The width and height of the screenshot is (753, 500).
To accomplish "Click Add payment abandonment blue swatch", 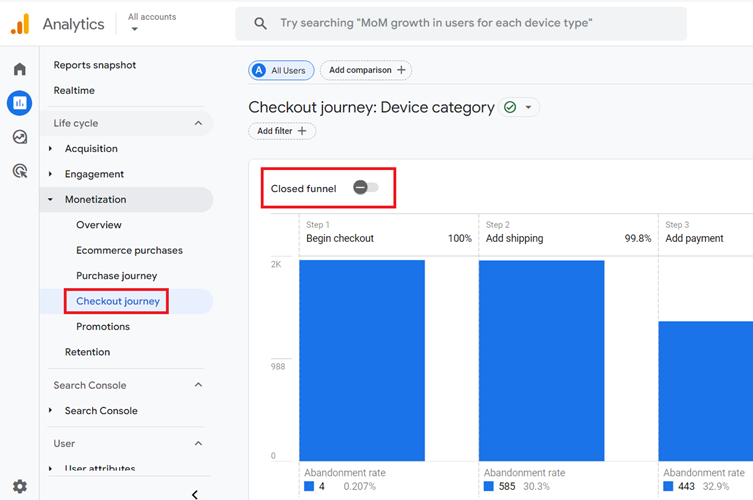I will [x=668, y=486].
